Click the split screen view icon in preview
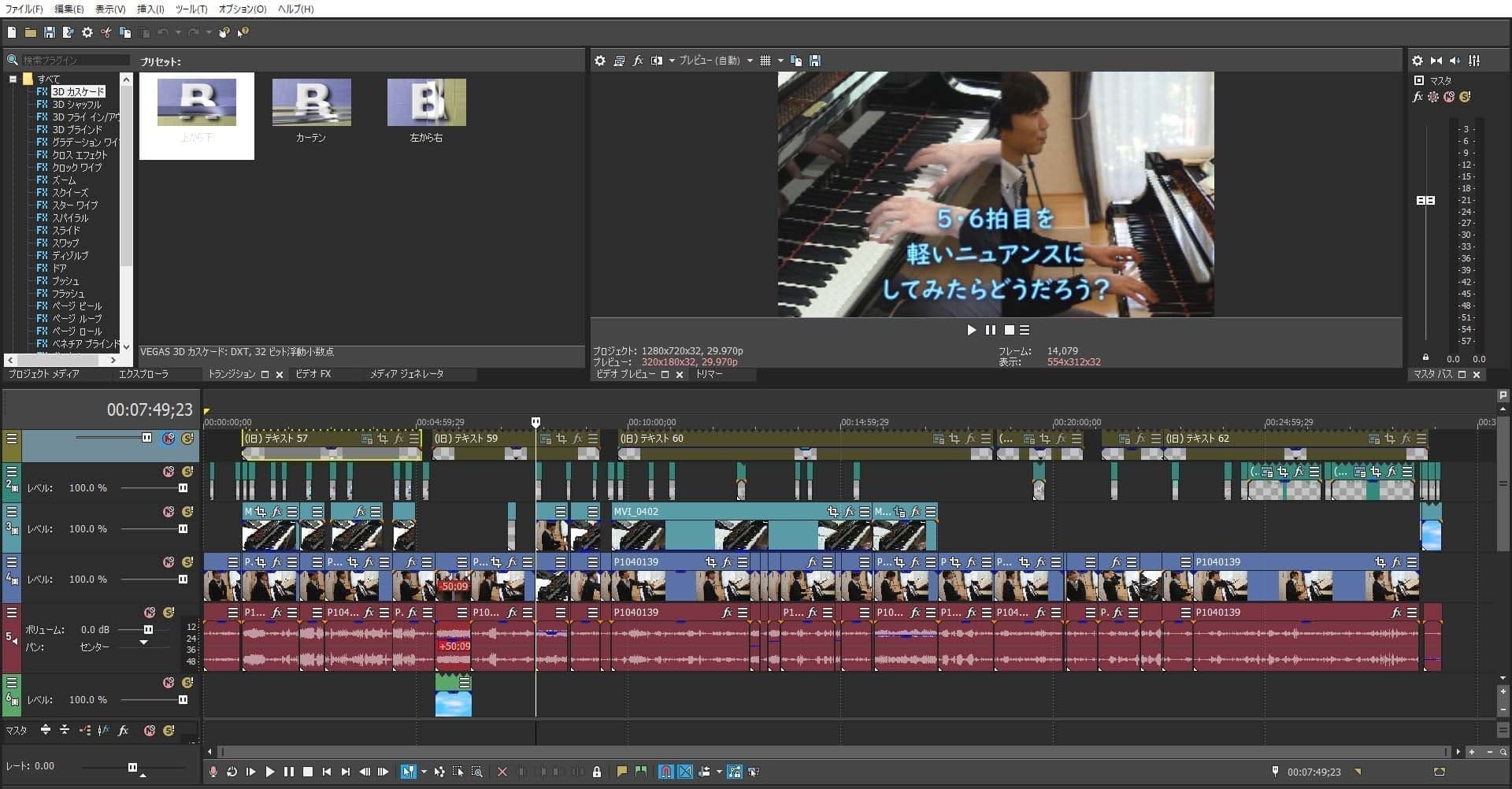The height and width of the screenshot is (789, 1512). click(x=656, y=61)
